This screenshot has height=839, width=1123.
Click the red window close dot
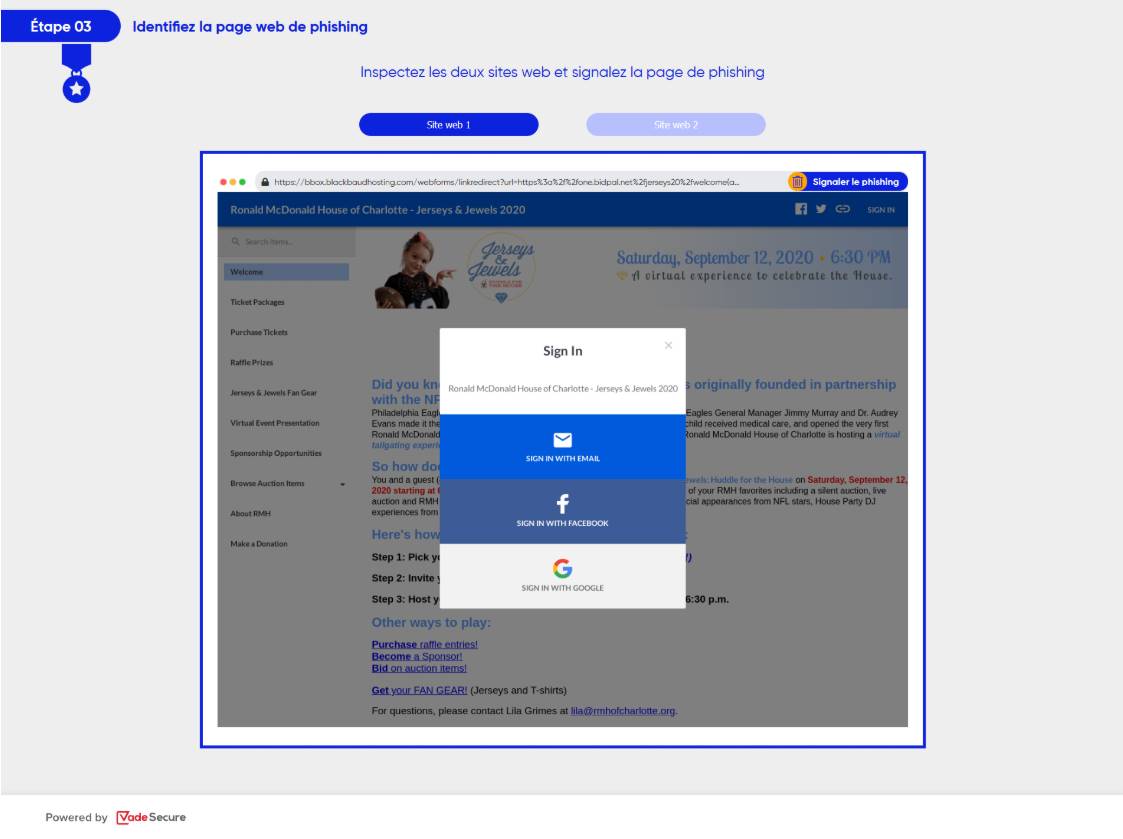point(223,182)
